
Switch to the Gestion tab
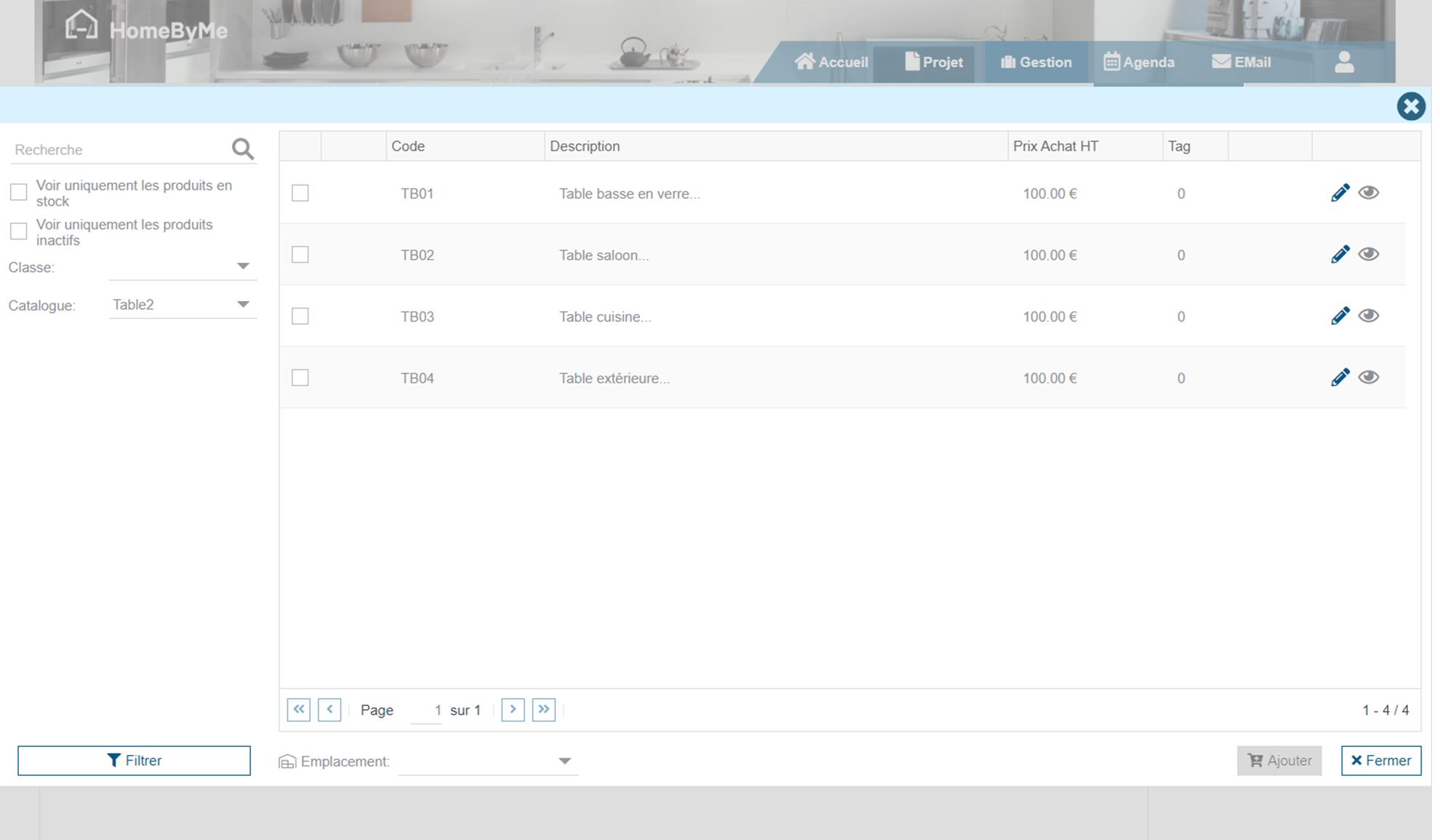coord(1036,63)
